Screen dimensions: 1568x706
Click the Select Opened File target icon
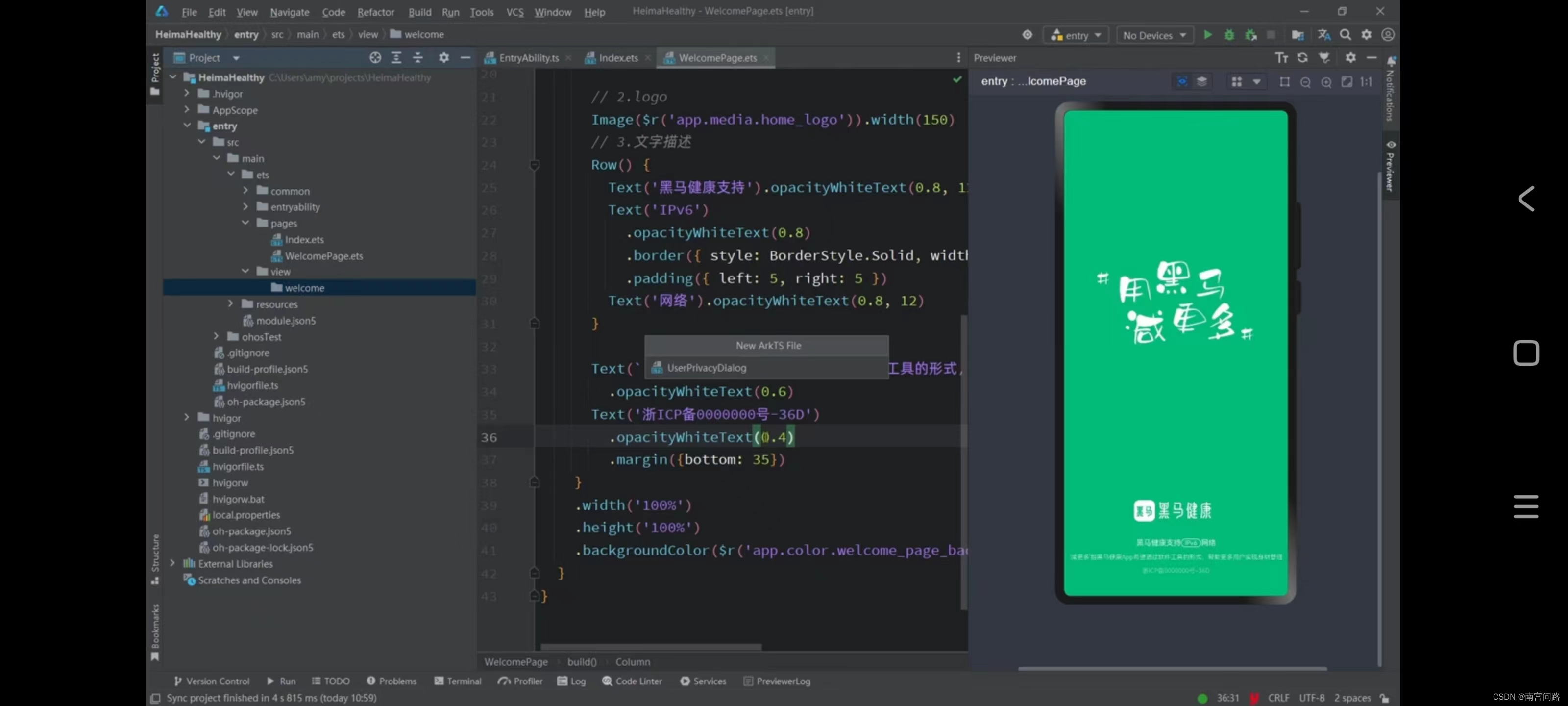(x=375, y=57)
